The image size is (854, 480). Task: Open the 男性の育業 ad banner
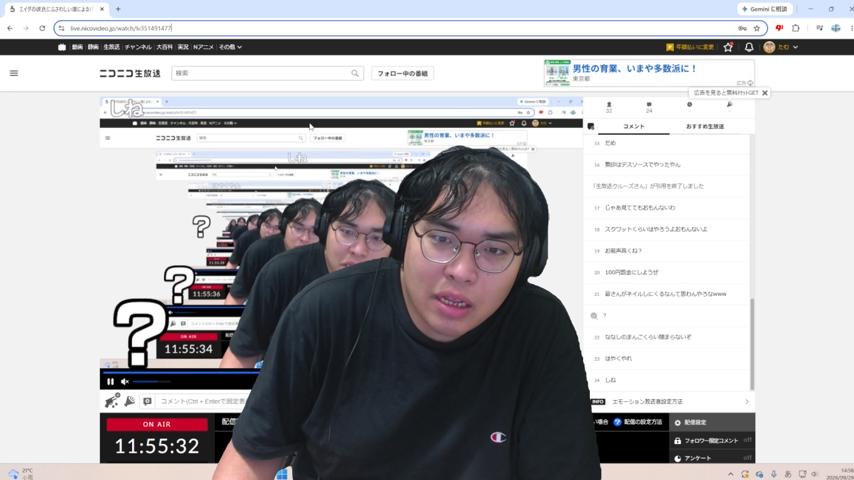coord(649,72)
